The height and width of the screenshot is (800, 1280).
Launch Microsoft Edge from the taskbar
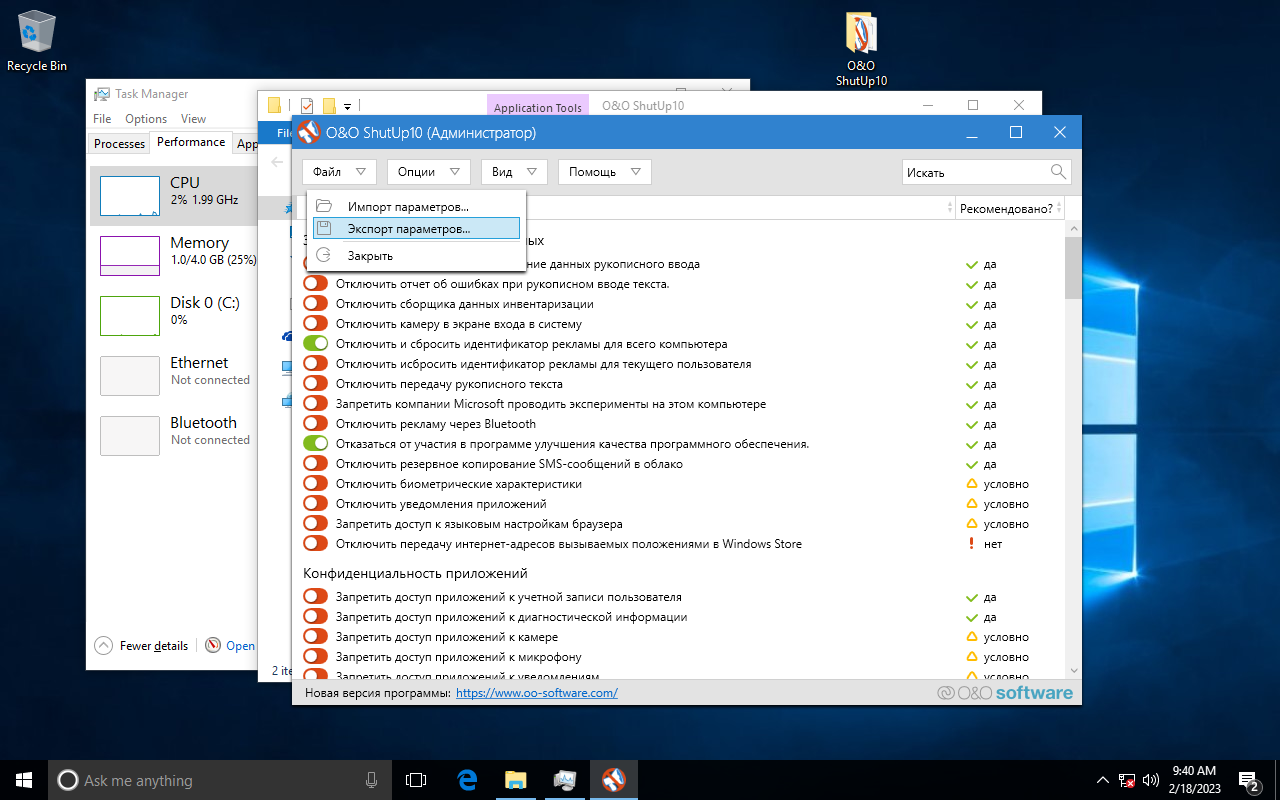tap(467, 780)
